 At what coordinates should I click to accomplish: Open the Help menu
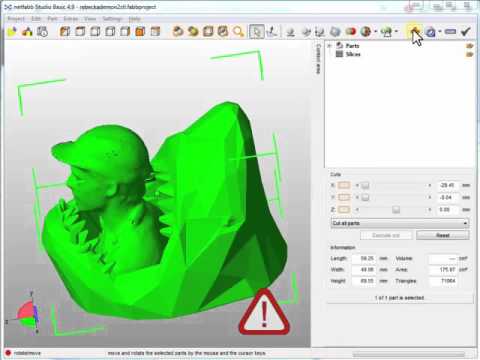pyautogui.click(x=134, y=19)
